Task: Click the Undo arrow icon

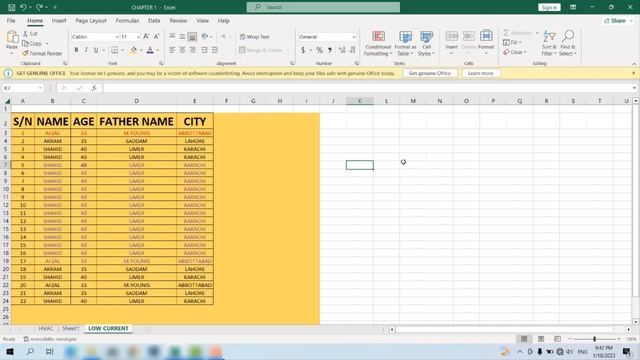Action: coord(23,7)
